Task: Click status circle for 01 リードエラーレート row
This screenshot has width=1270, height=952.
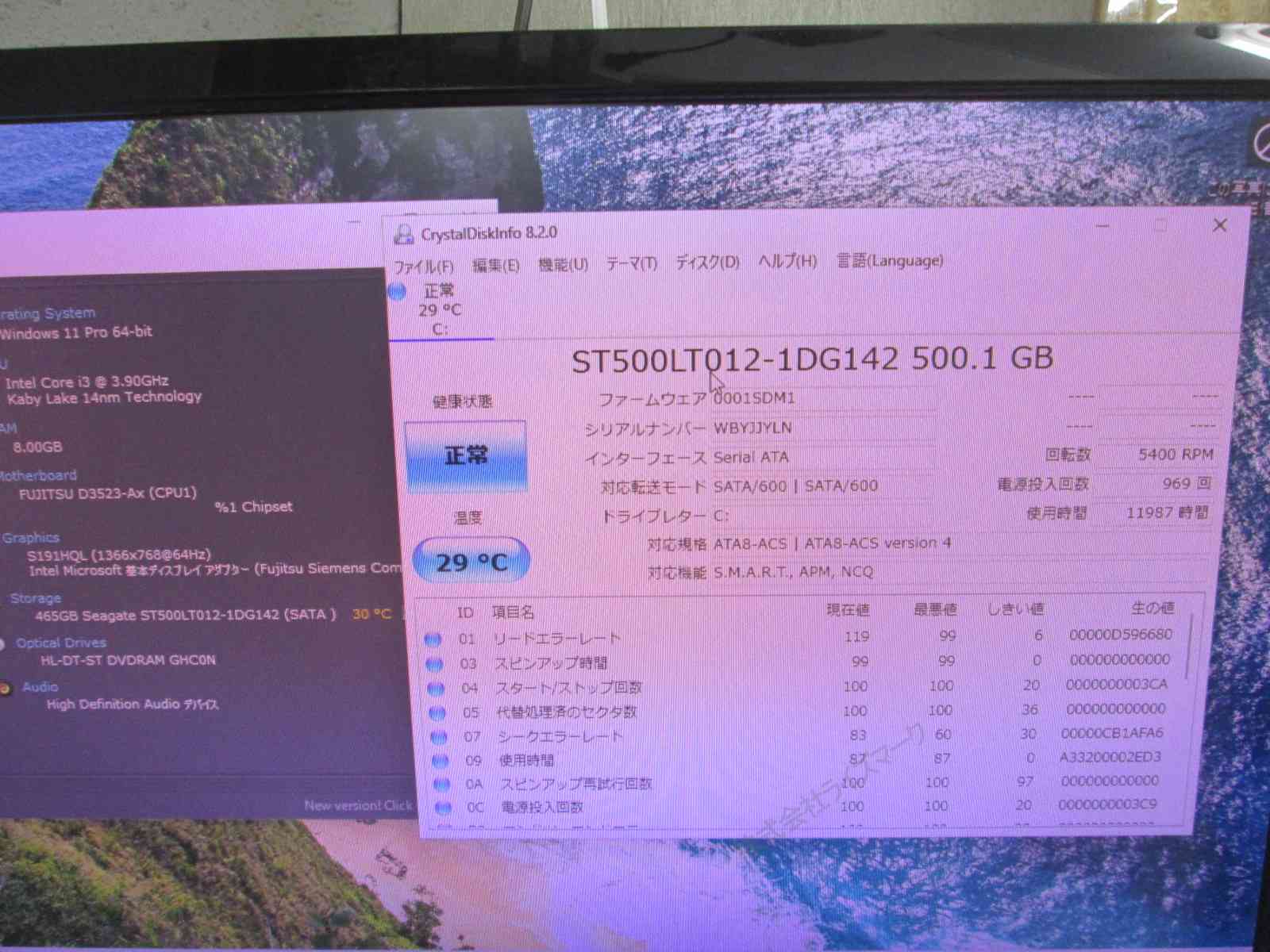Action: pos(433,639)
